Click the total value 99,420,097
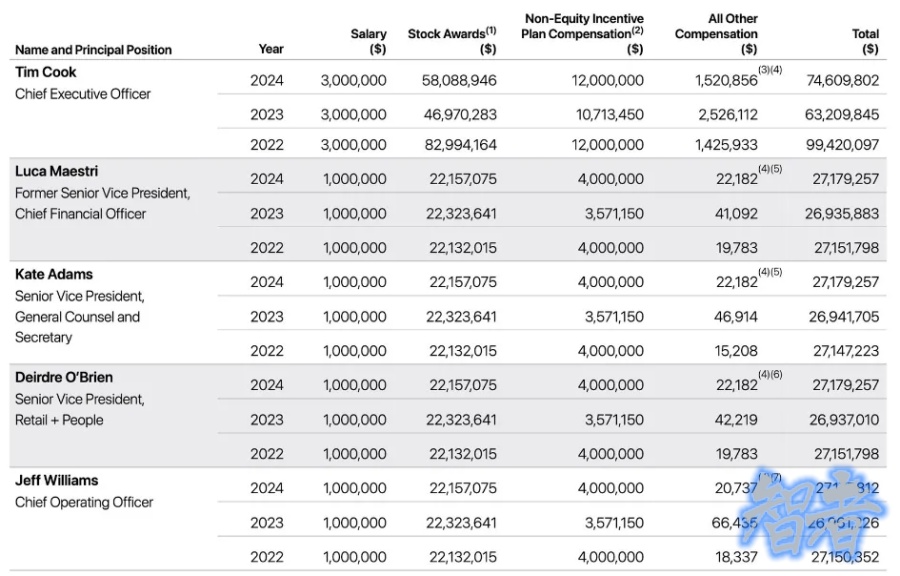The width and height of the screenshot is (900, 576). click(x=842, y=145)
